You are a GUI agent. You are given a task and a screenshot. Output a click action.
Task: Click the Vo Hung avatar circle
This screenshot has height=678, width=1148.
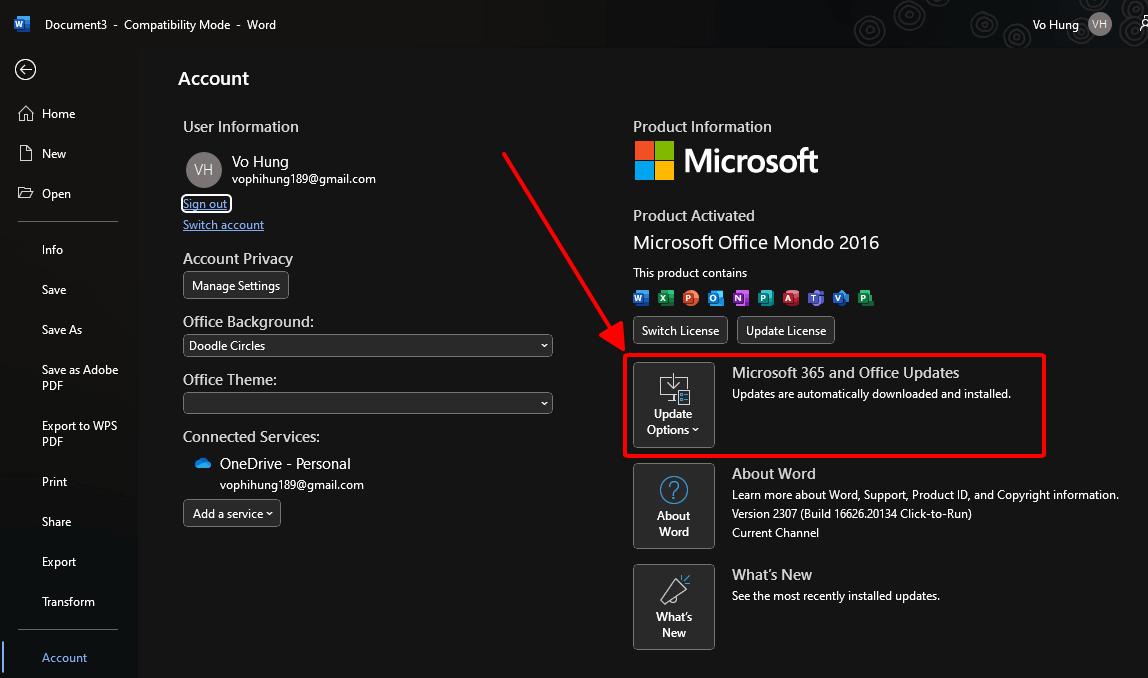[x=204, y=170]
